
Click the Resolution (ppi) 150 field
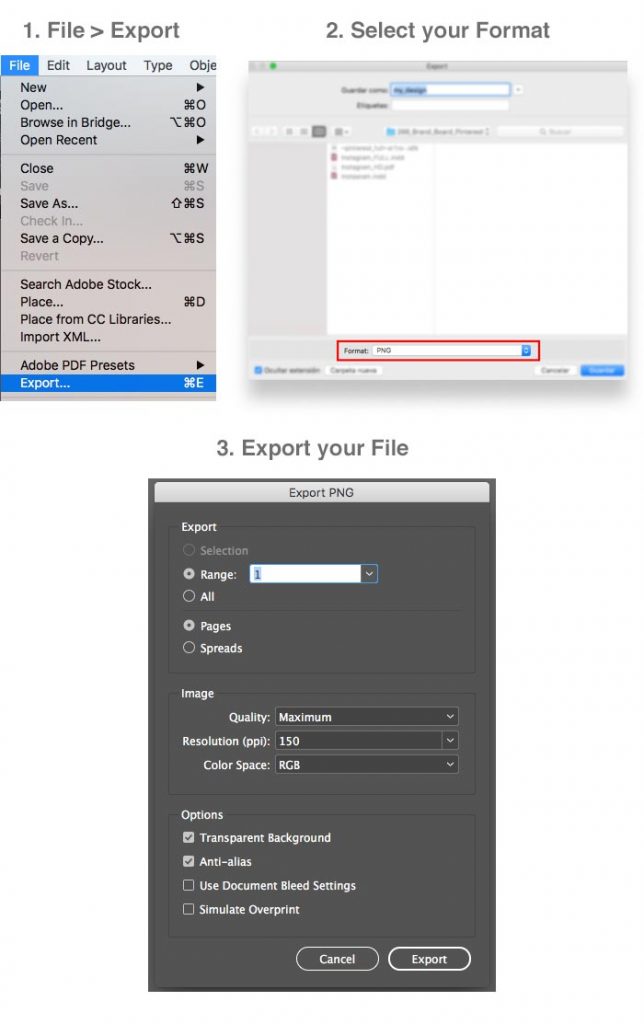coord(359,741)
